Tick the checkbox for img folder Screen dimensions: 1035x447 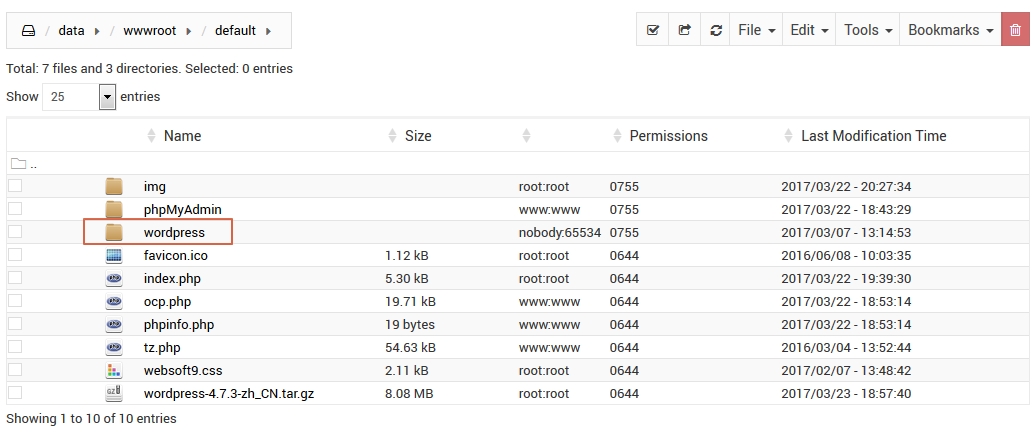tap(15, 186)
